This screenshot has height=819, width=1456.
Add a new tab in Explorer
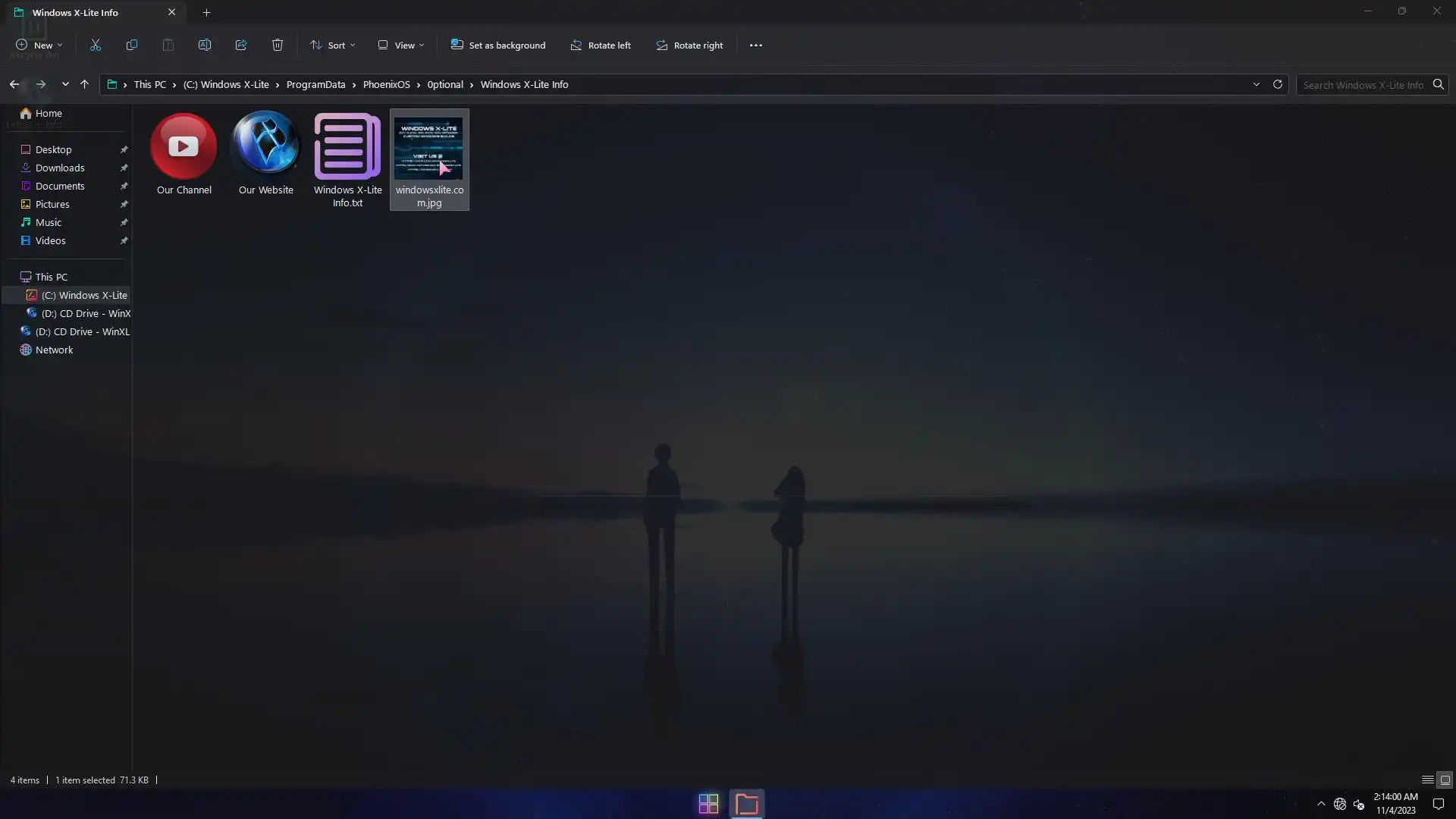[206, 12]
